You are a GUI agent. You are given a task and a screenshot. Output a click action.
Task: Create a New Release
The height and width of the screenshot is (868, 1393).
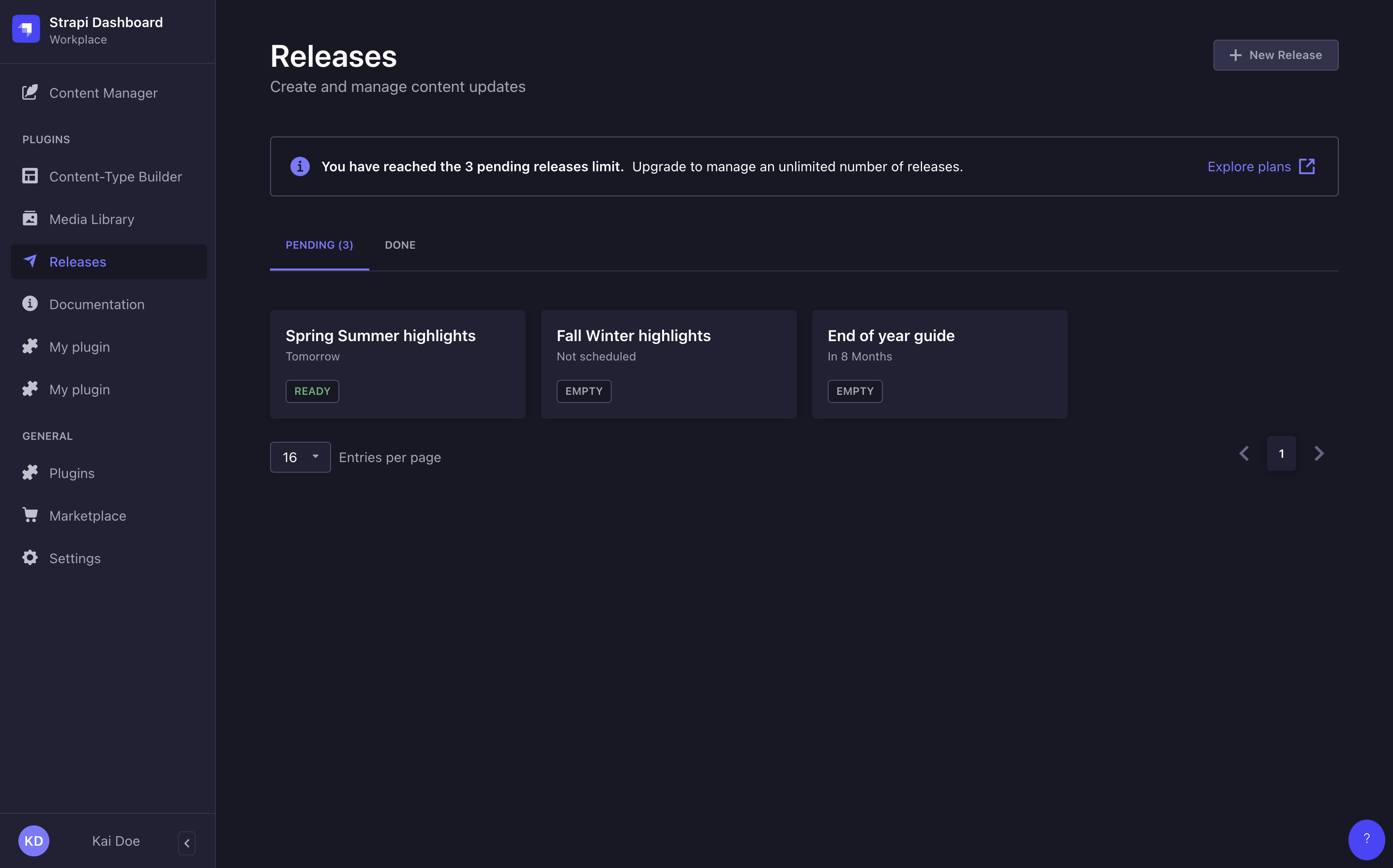pos(1275,55)
